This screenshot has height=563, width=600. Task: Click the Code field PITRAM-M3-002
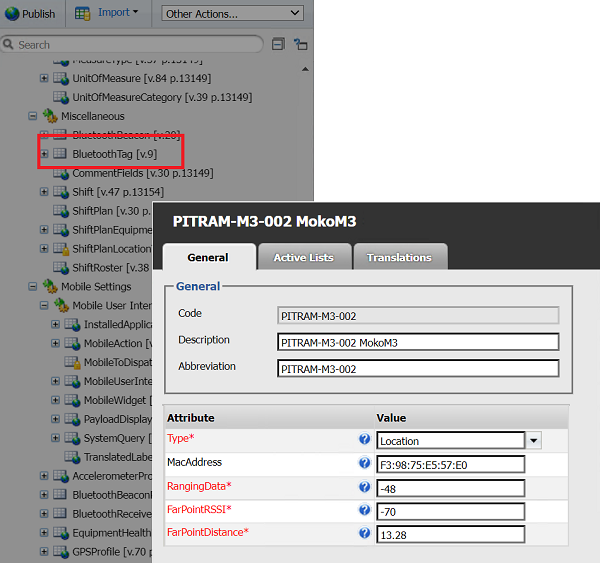[x=418, y=316]
